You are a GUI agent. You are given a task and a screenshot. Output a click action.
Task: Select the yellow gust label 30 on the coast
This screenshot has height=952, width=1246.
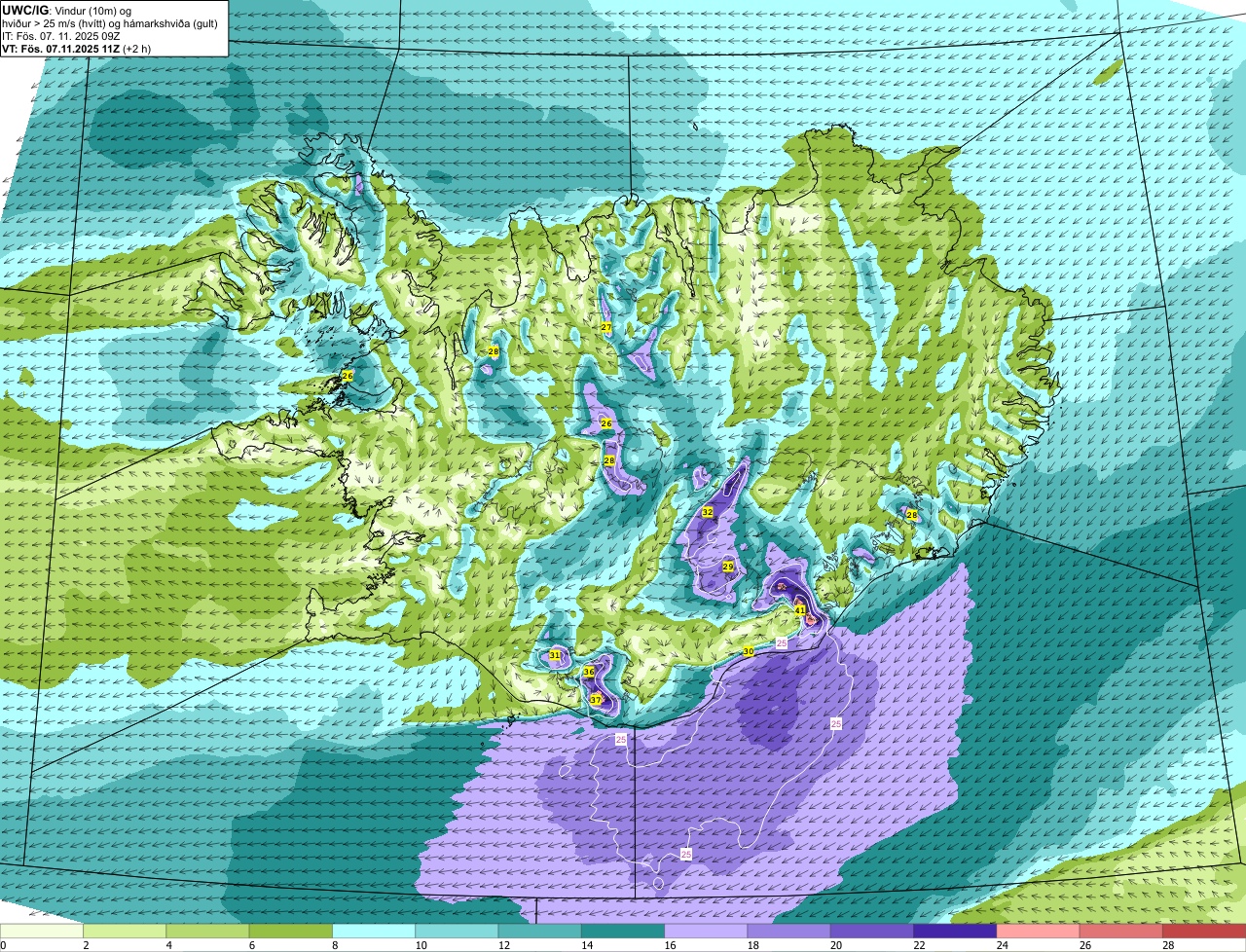coord(749,651)
